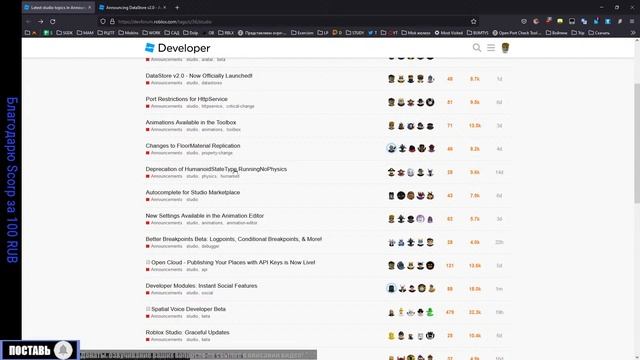Open the Open Cloud Publishing Your Places topic
The width and height of the screenshot is (640, 360).
point(233,262)
